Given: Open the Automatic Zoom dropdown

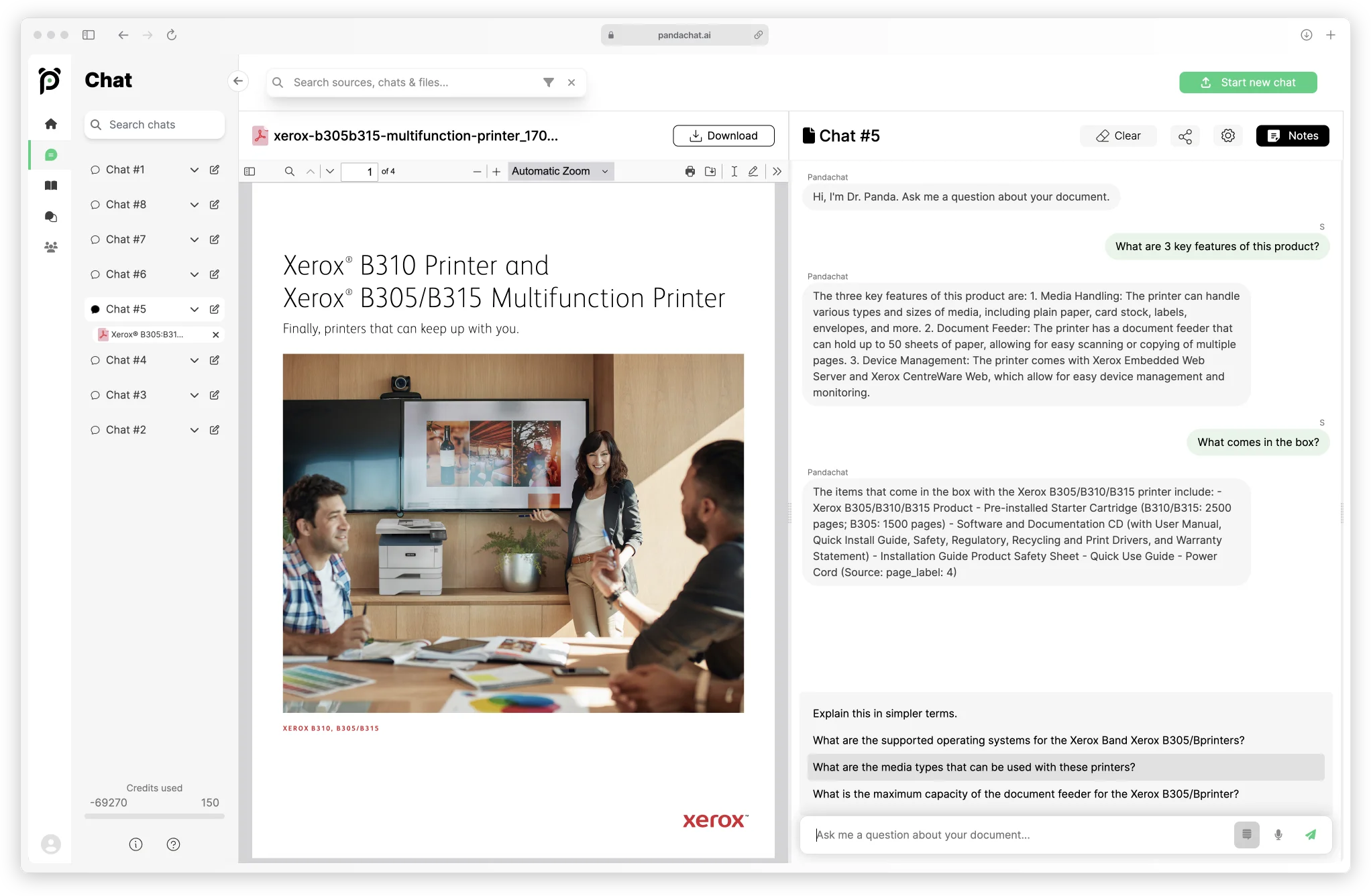Looking at the screenshot, I should (x=561, y=172).
